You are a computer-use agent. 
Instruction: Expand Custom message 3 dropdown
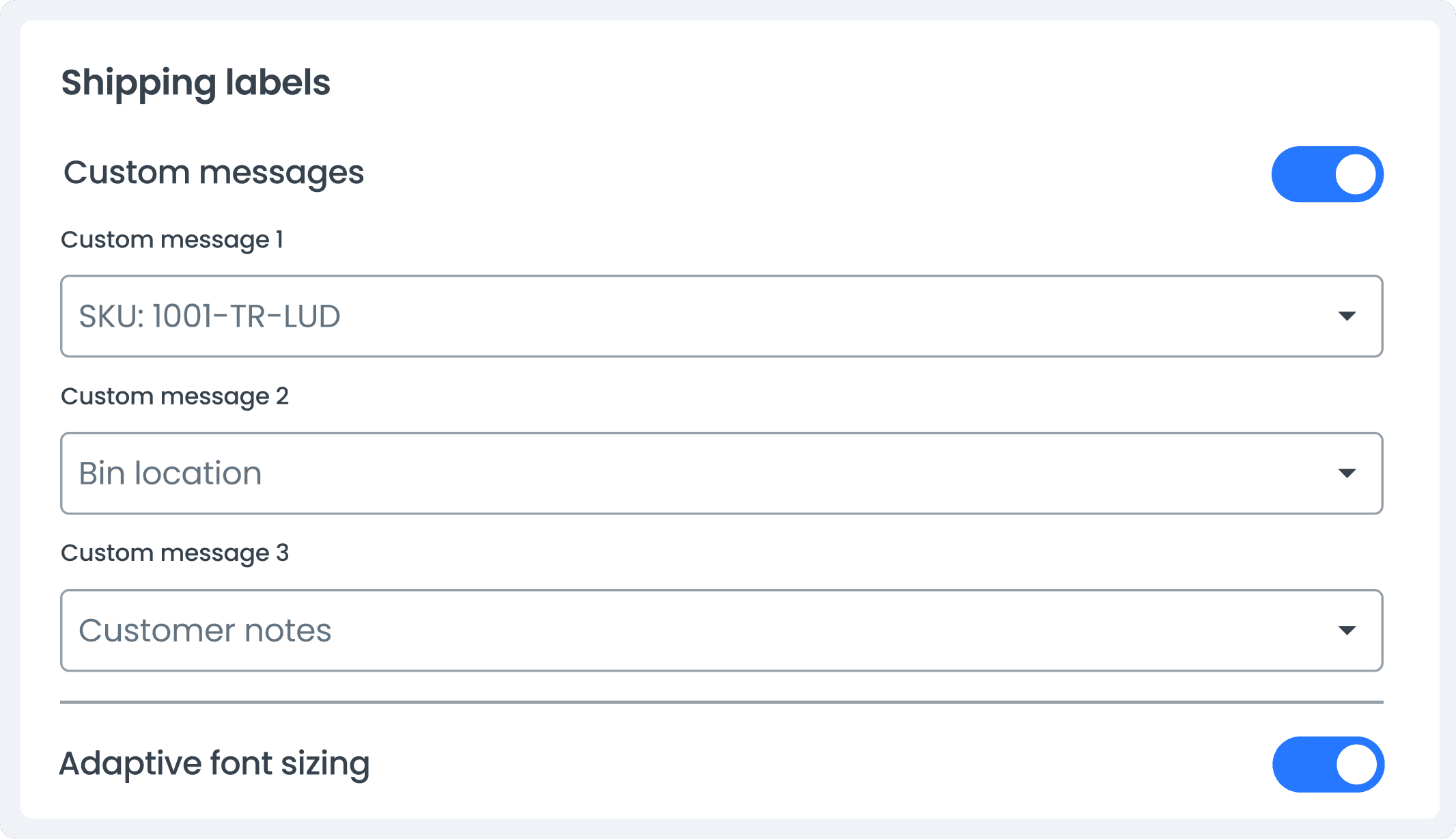[x=1348, y=630]
